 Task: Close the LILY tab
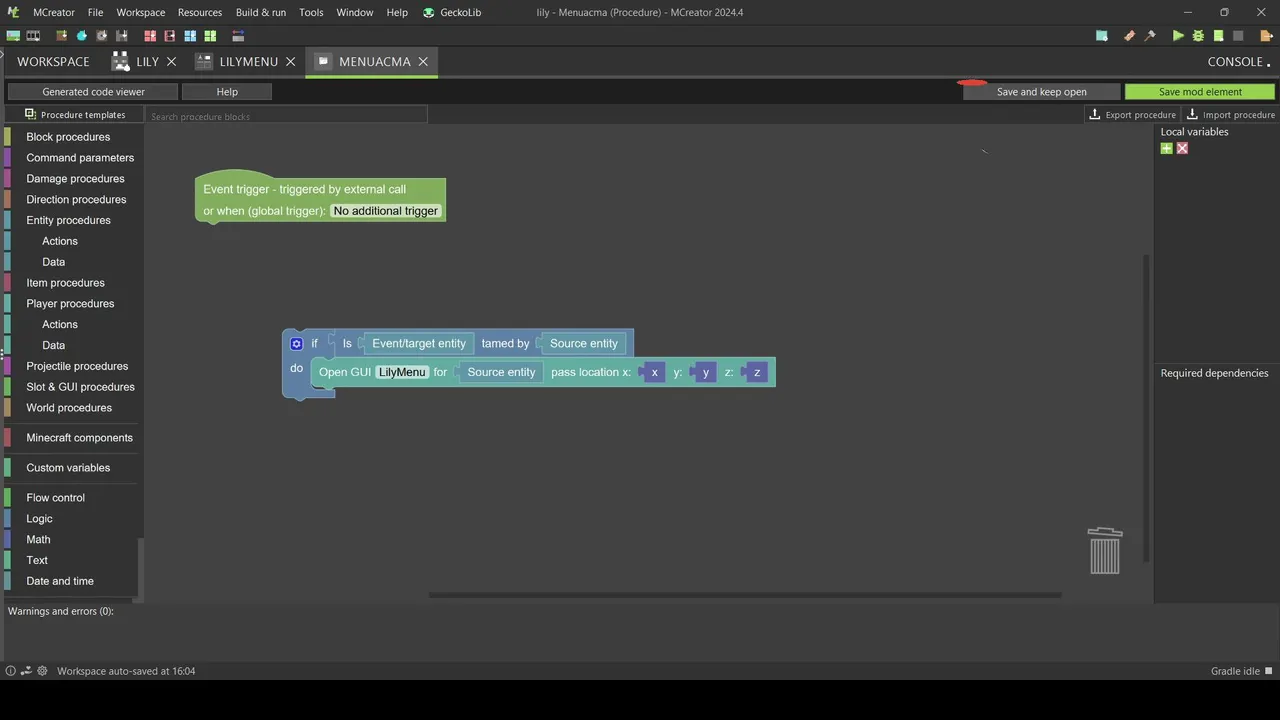click(x=171, y=61)
